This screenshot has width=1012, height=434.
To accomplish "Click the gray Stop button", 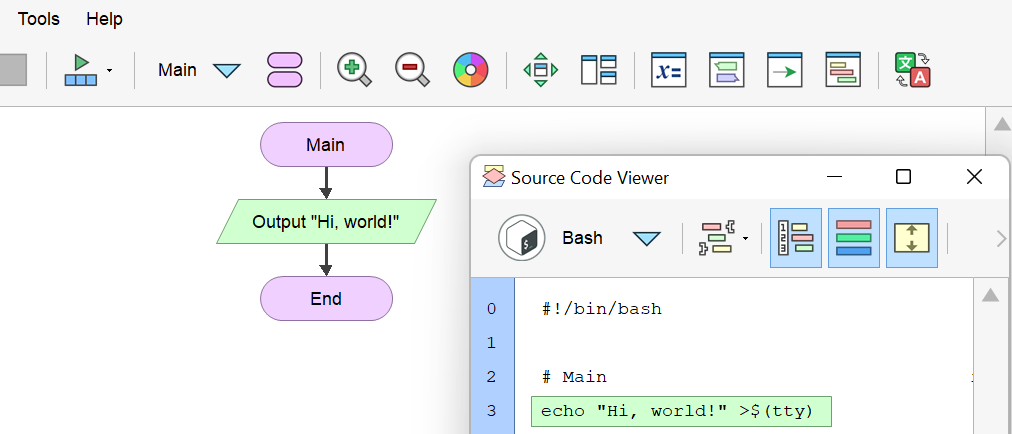I will tap(13, 70).
